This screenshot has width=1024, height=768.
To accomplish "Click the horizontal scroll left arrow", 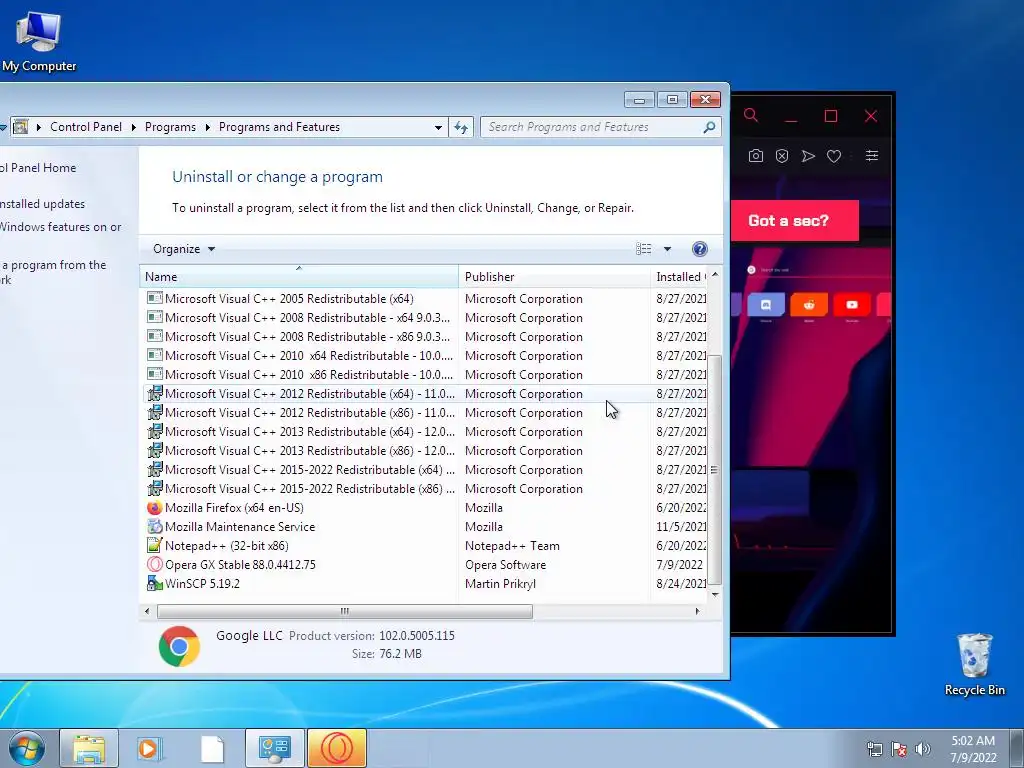I will pos(147,611).
